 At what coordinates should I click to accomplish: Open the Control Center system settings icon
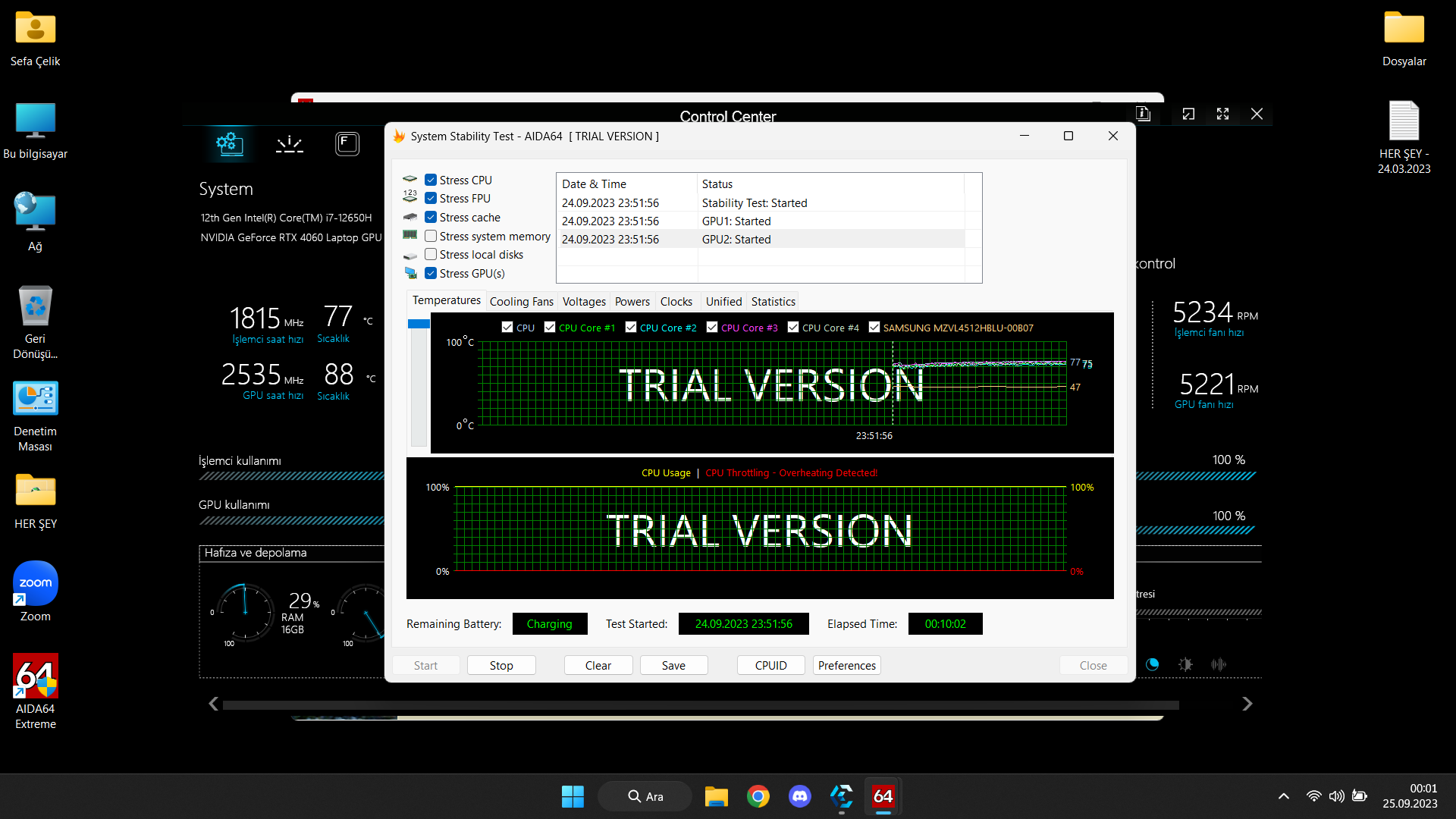click(x=229, y=143)
